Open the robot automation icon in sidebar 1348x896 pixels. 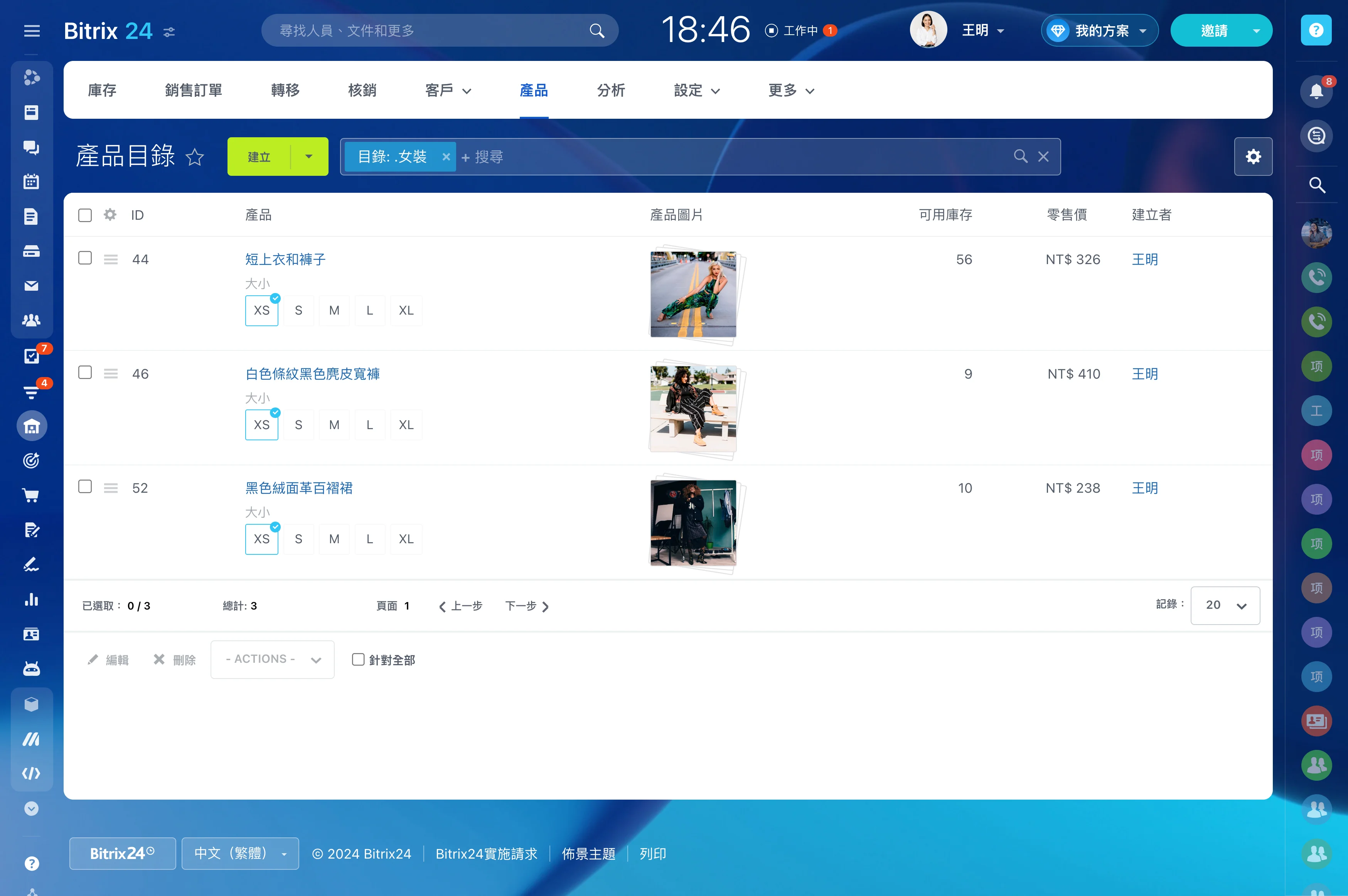coord(32,669)
